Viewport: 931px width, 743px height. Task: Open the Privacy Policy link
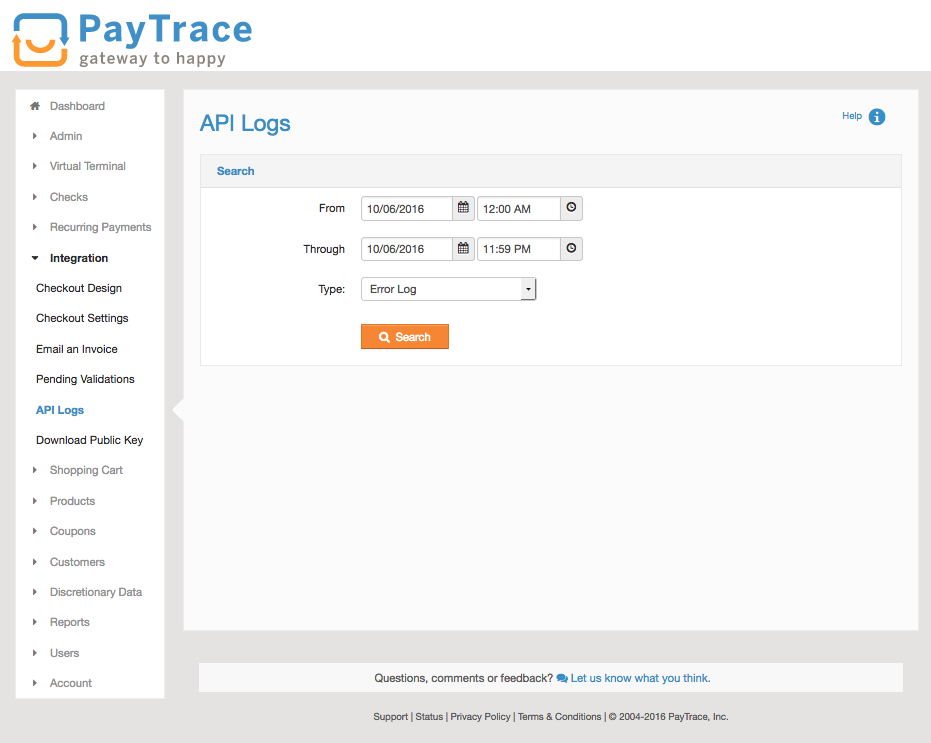tap(480, 716)
